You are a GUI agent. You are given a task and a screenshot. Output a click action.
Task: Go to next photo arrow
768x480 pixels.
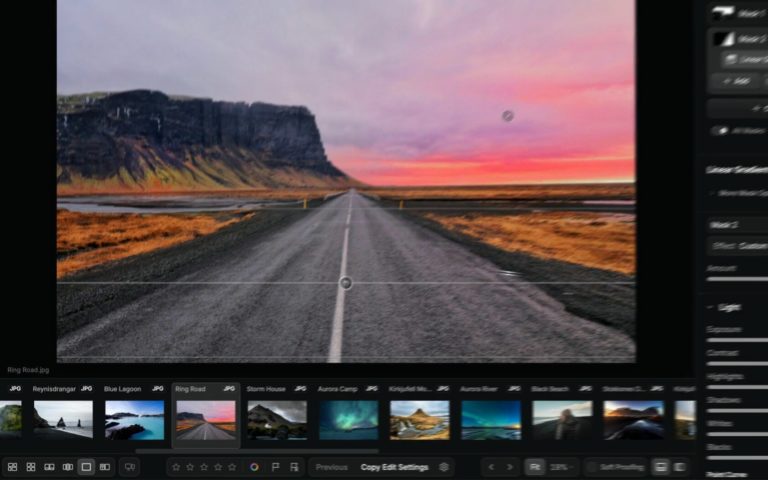point(509,467)
